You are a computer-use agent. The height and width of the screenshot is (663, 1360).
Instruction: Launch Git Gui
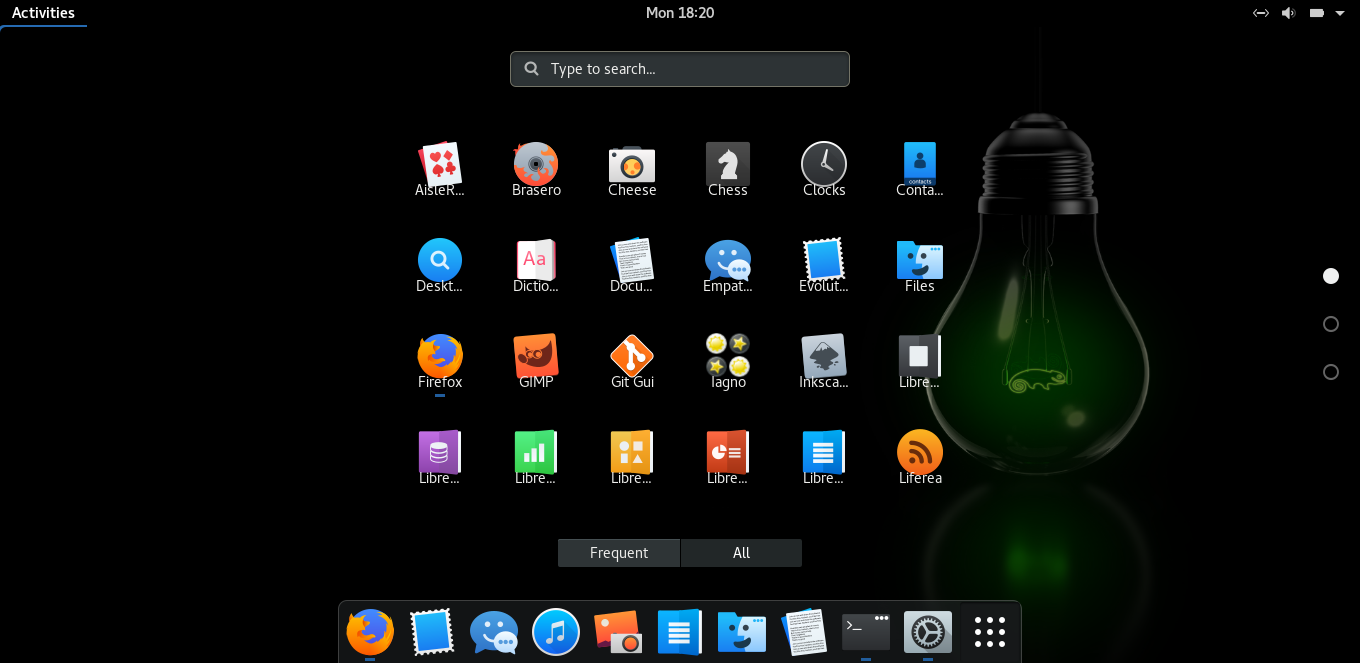632,358
